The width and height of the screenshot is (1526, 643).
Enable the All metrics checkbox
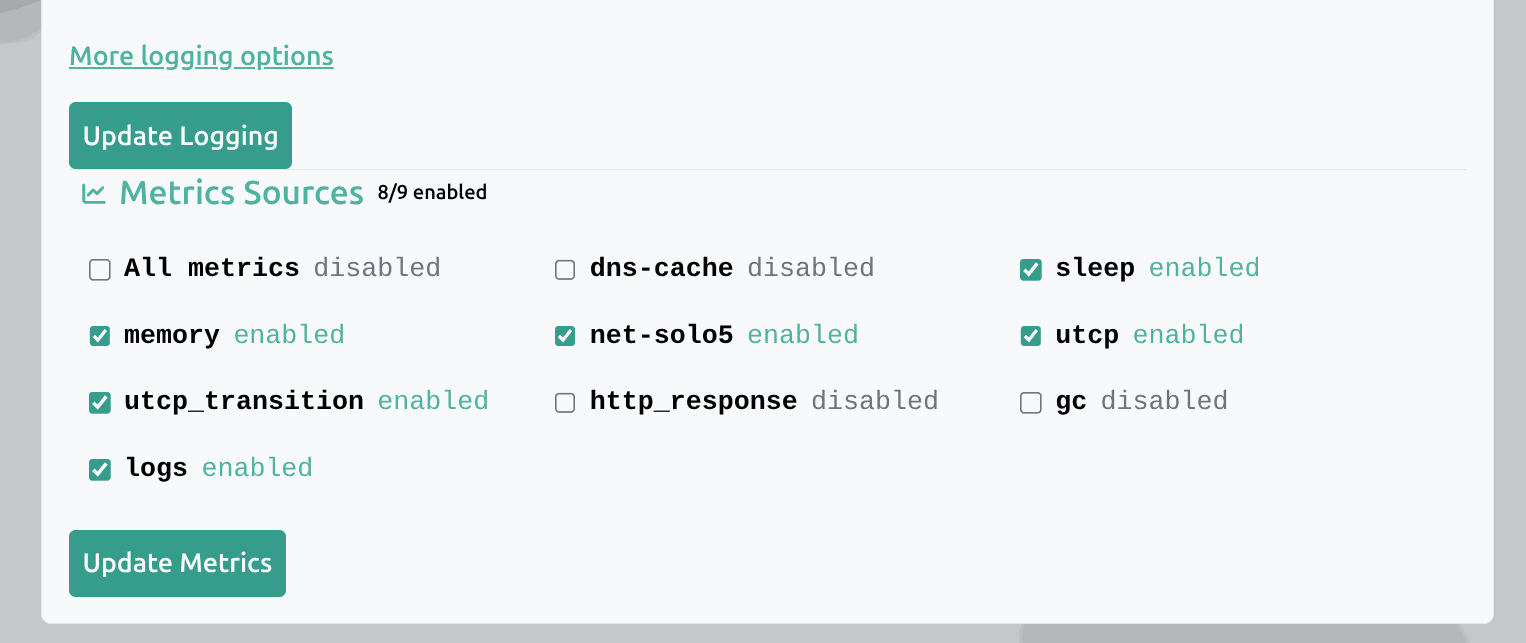coord(100,270)
